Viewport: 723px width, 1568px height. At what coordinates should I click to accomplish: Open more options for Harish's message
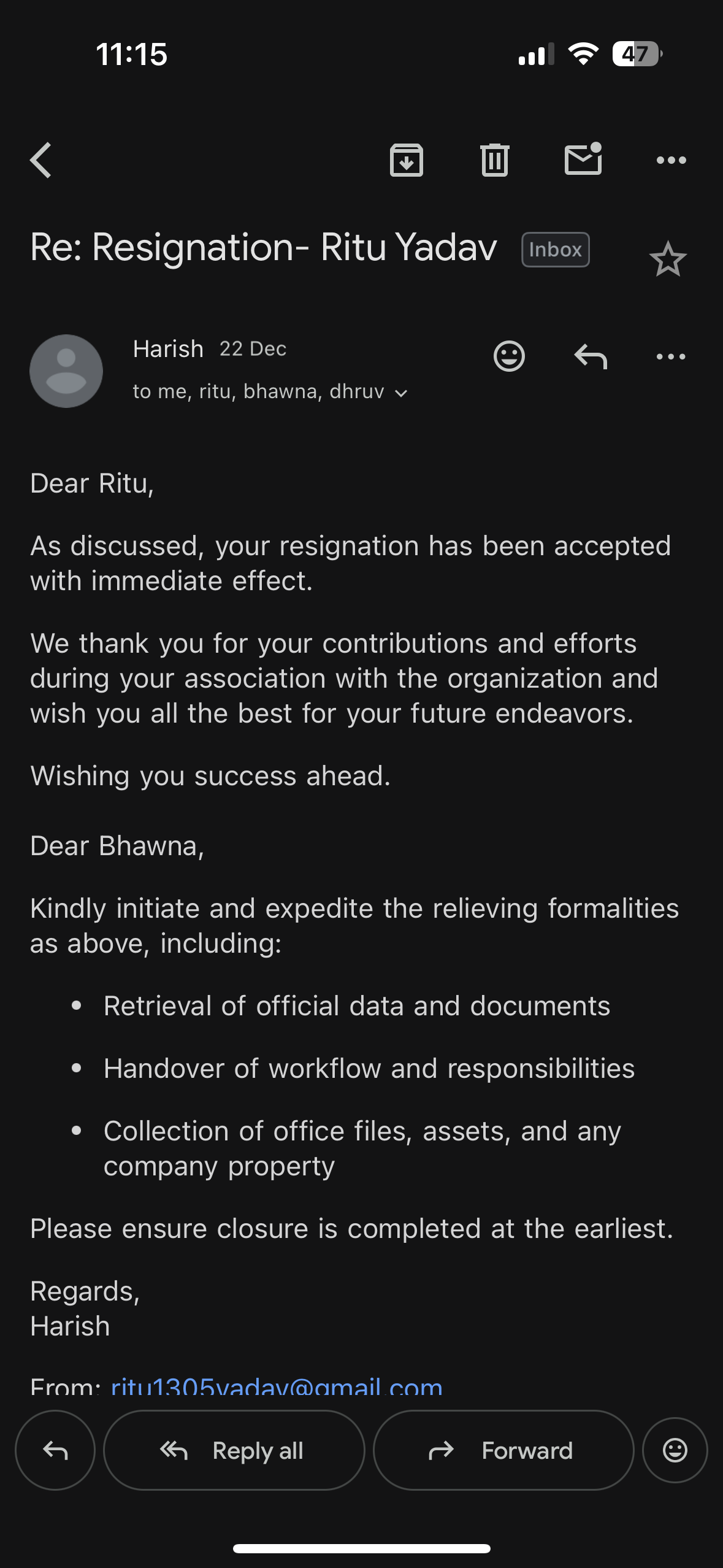[671, 356]
